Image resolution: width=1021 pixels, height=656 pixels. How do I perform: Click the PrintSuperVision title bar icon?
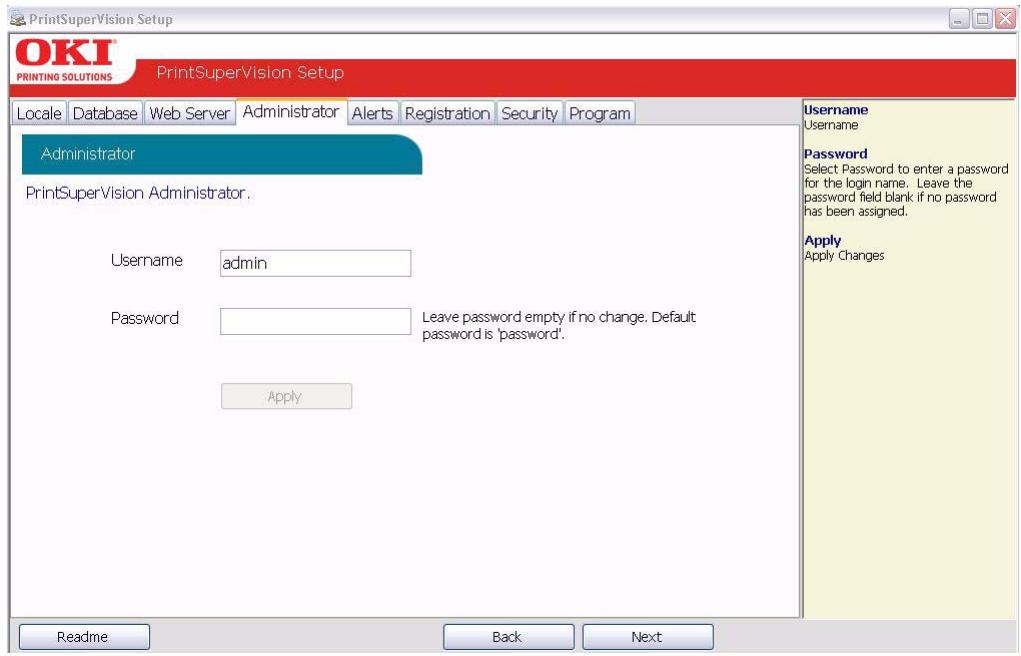[x=18, y=19]
